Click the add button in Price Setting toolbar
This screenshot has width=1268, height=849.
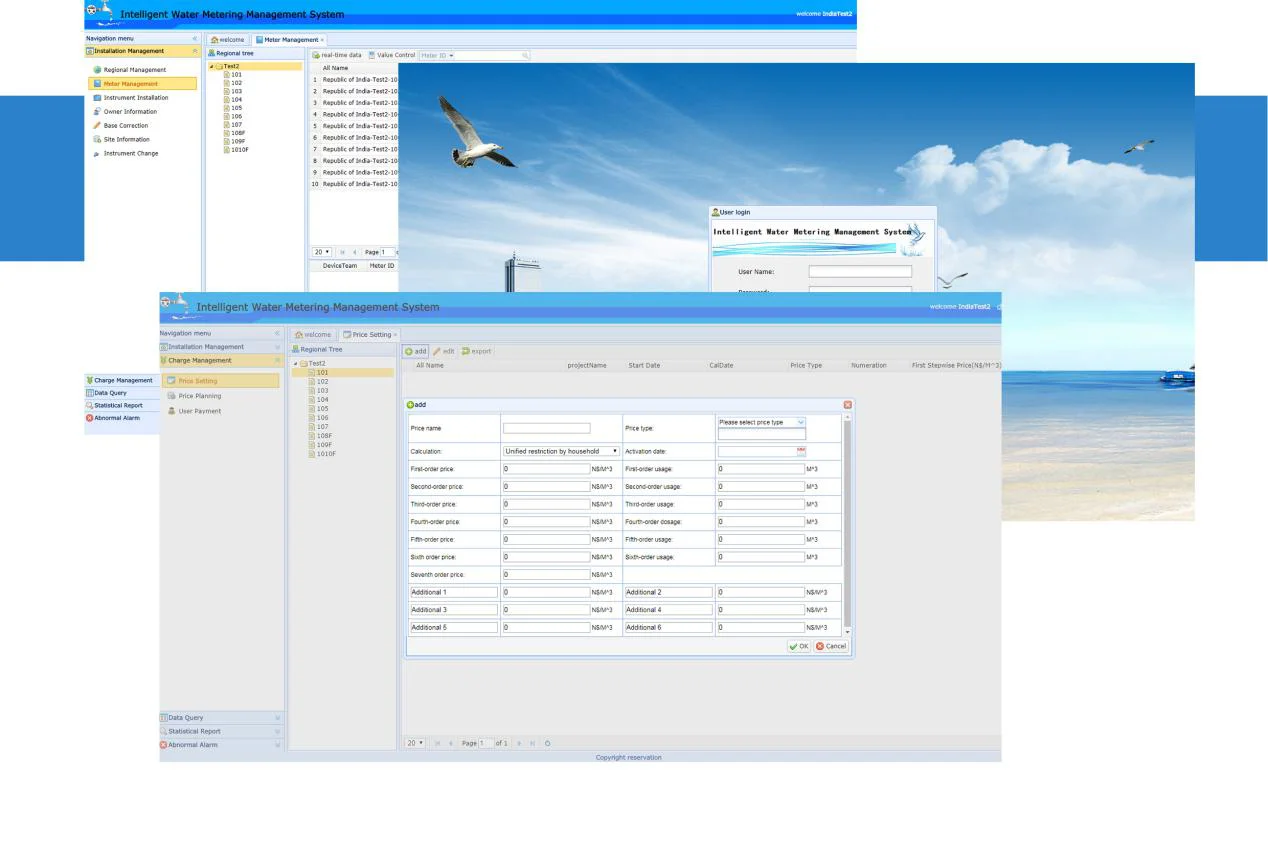pyautogui.click(x=416, y=351)
